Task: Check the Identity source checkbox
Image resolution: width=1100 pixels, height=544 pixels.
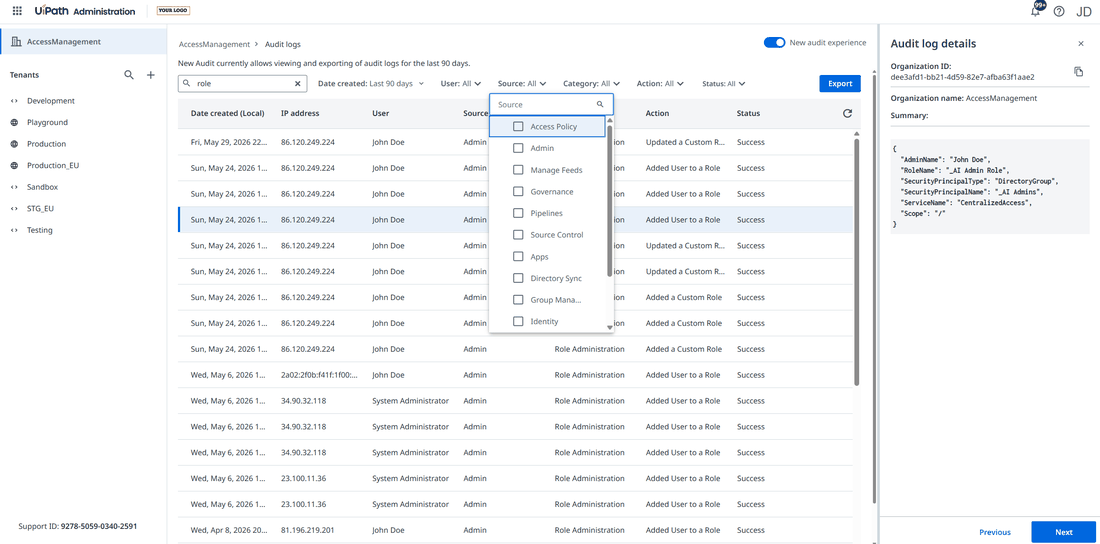Action: point(518,321)
